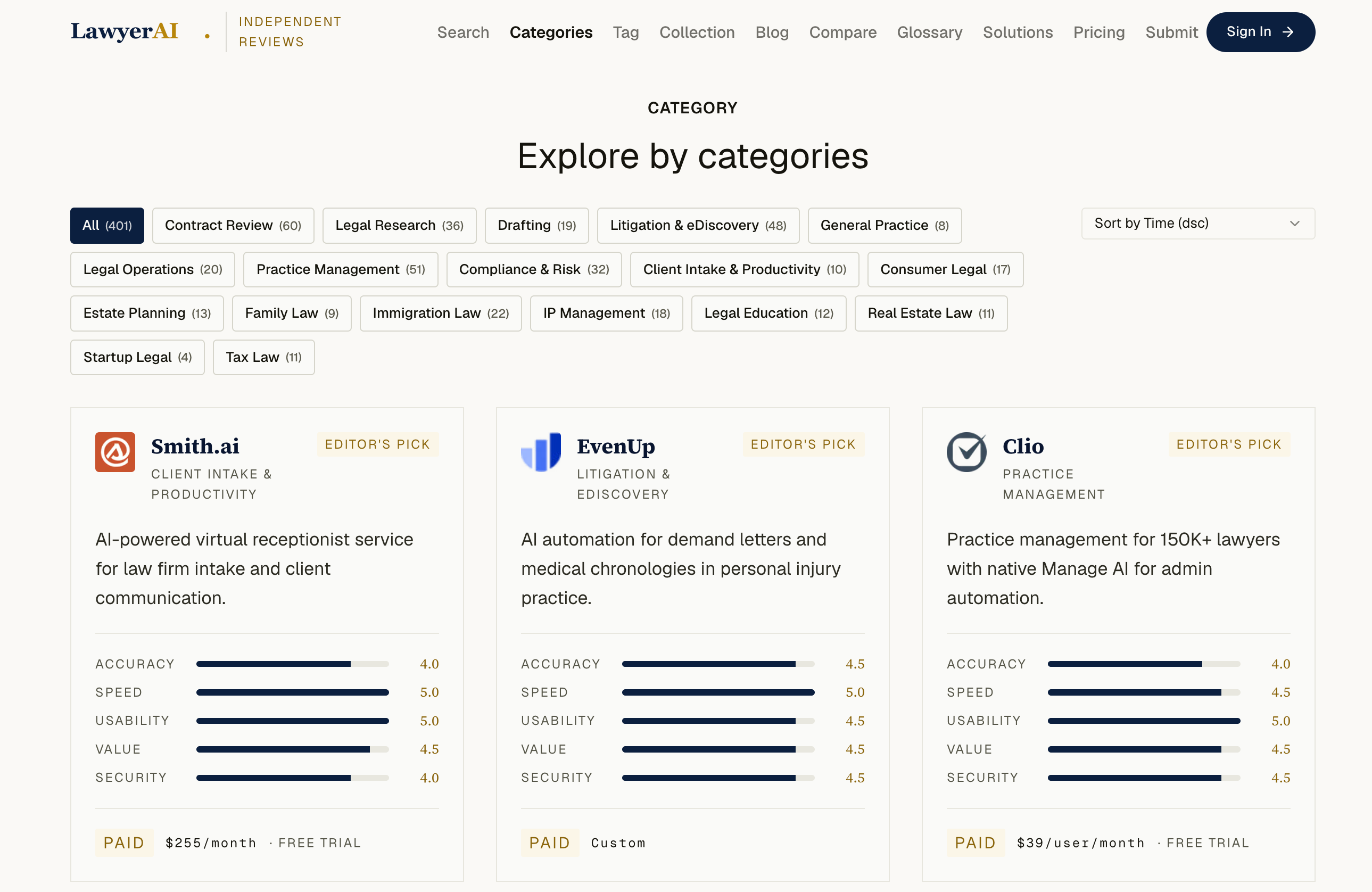The width and height of the screenshot is (1372, 892).
Task: Filter by Compliance & Risk category
Action: point(534,269)
